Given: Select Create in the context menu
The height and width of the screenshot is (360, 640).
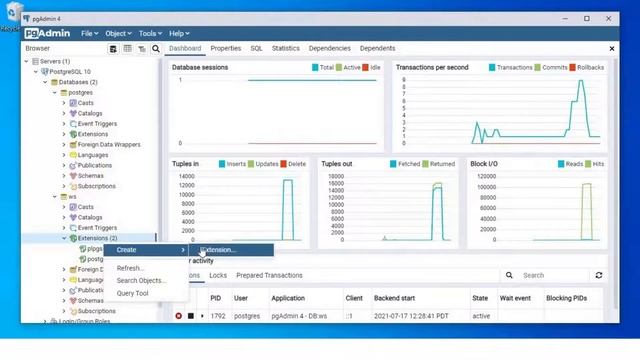Looking at the screenshot, I should coord(146,250).
